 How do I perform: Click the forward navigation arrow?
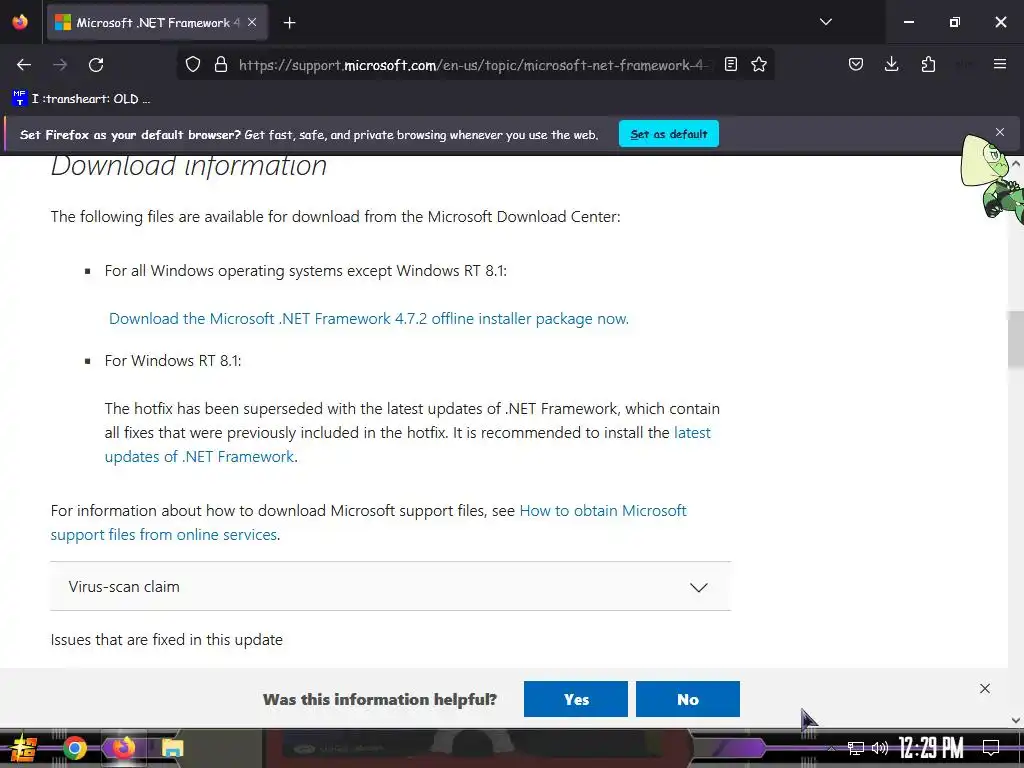60,65
